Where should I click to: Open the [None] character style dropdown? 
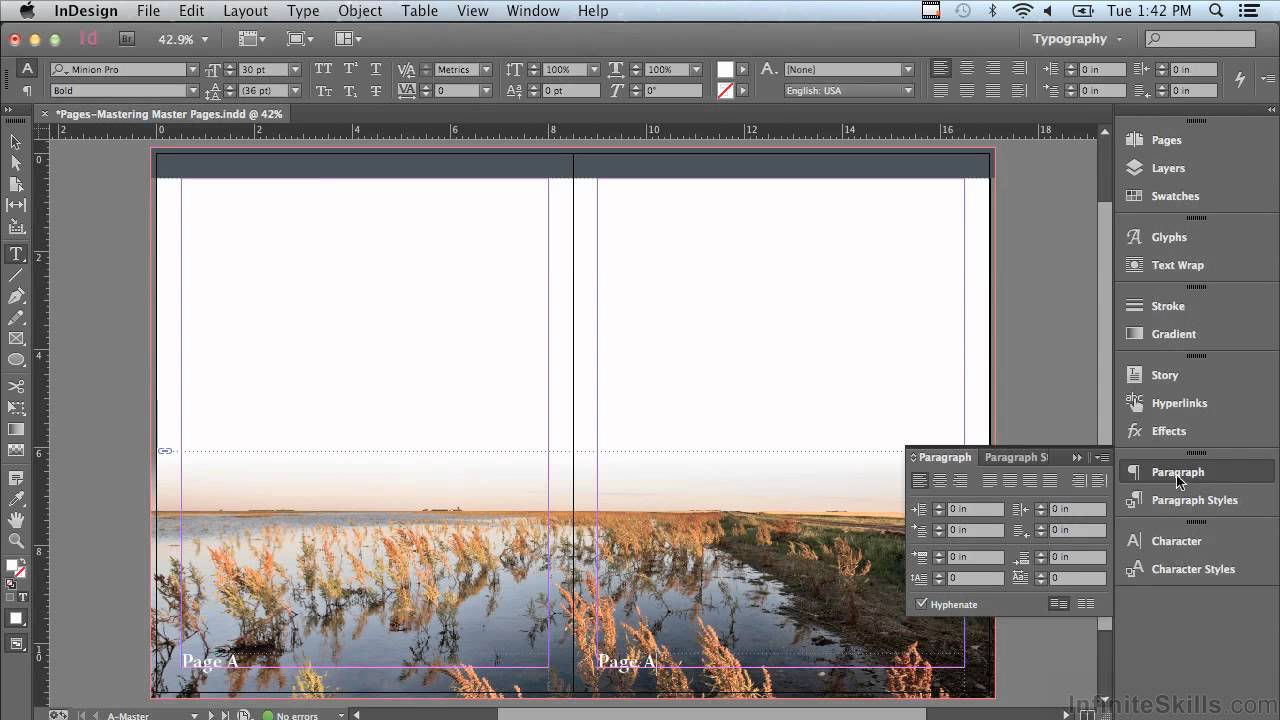(908, 69)
